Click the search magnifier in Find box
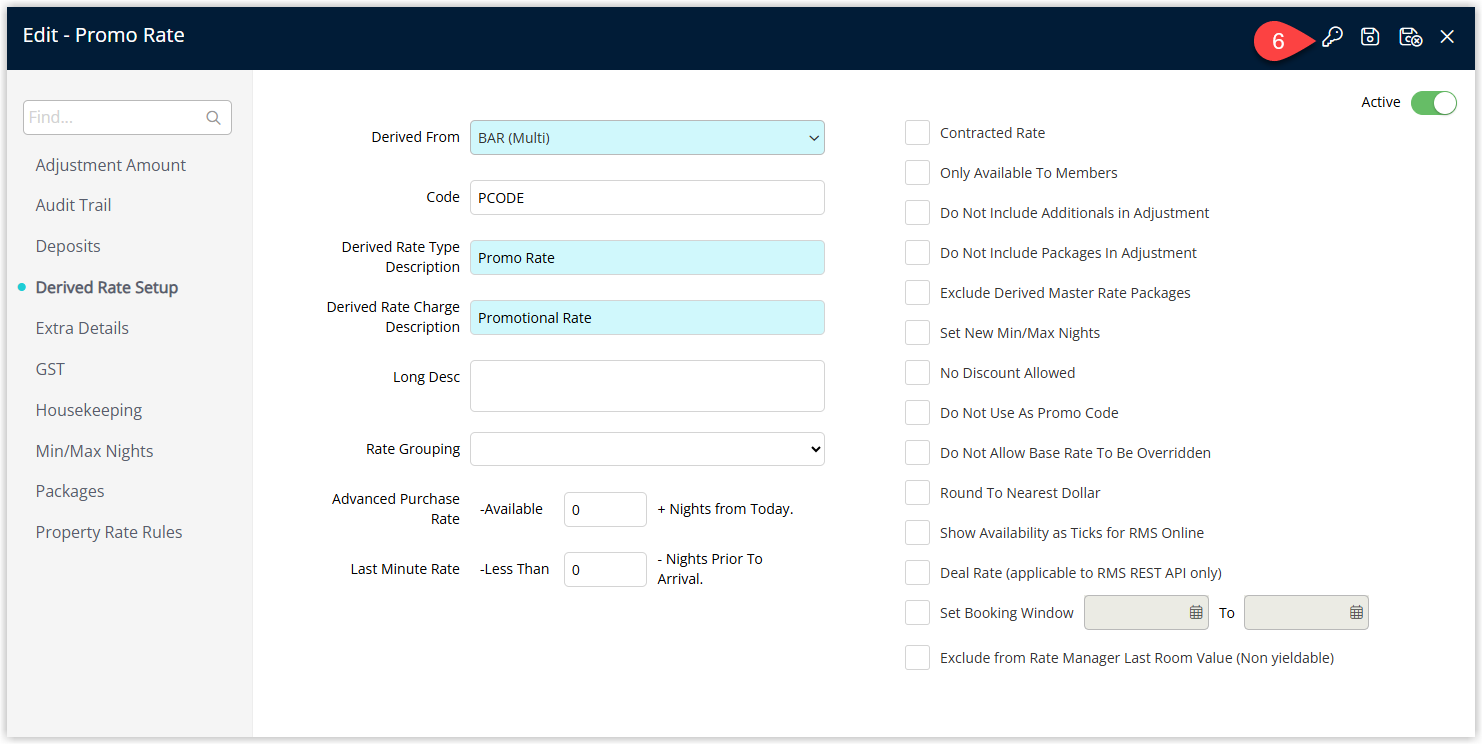Image resolution: width=1483 pixels, height=745 pixels. click(213, 118)
